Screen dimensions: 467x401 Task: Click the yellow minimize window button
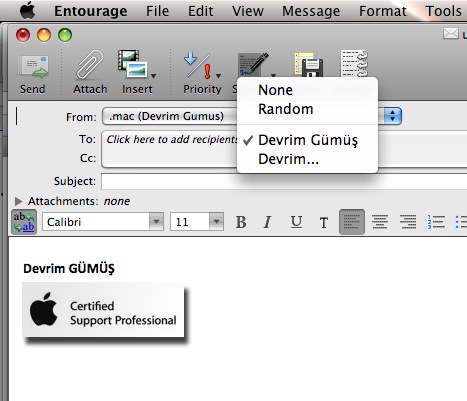[x=44, y=35]
